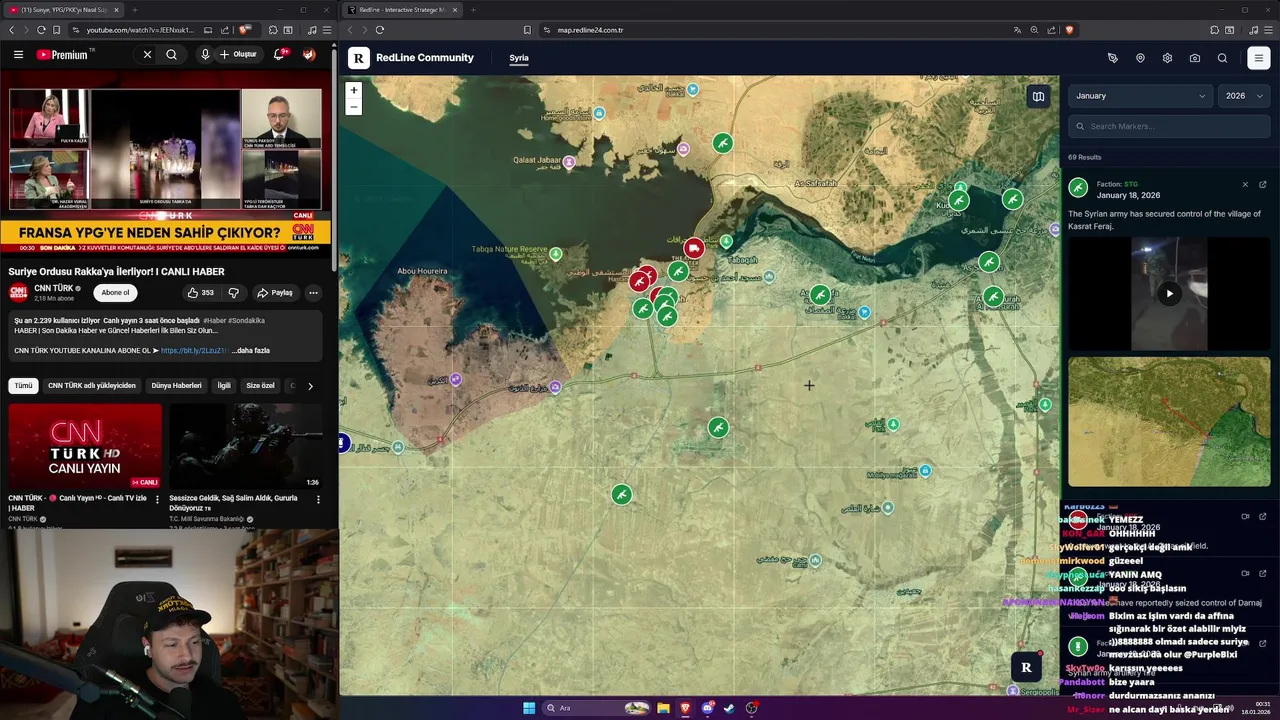Click the YouTube Premium logo
The width and height of the screenshot is (1280, 720).
click(x=64, y=55)
